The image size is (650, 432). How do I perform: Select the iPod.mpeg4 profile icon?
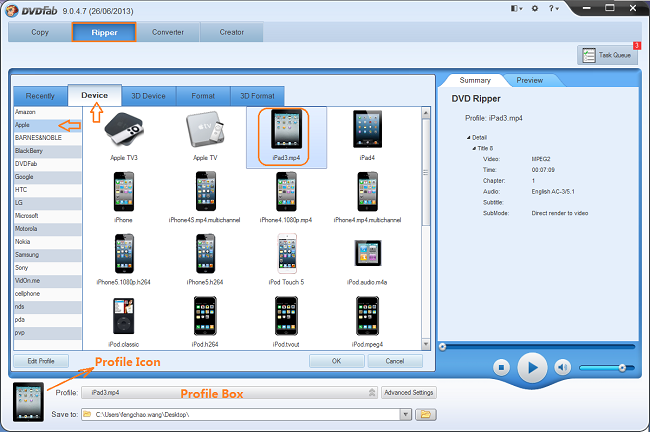[367, 322]
